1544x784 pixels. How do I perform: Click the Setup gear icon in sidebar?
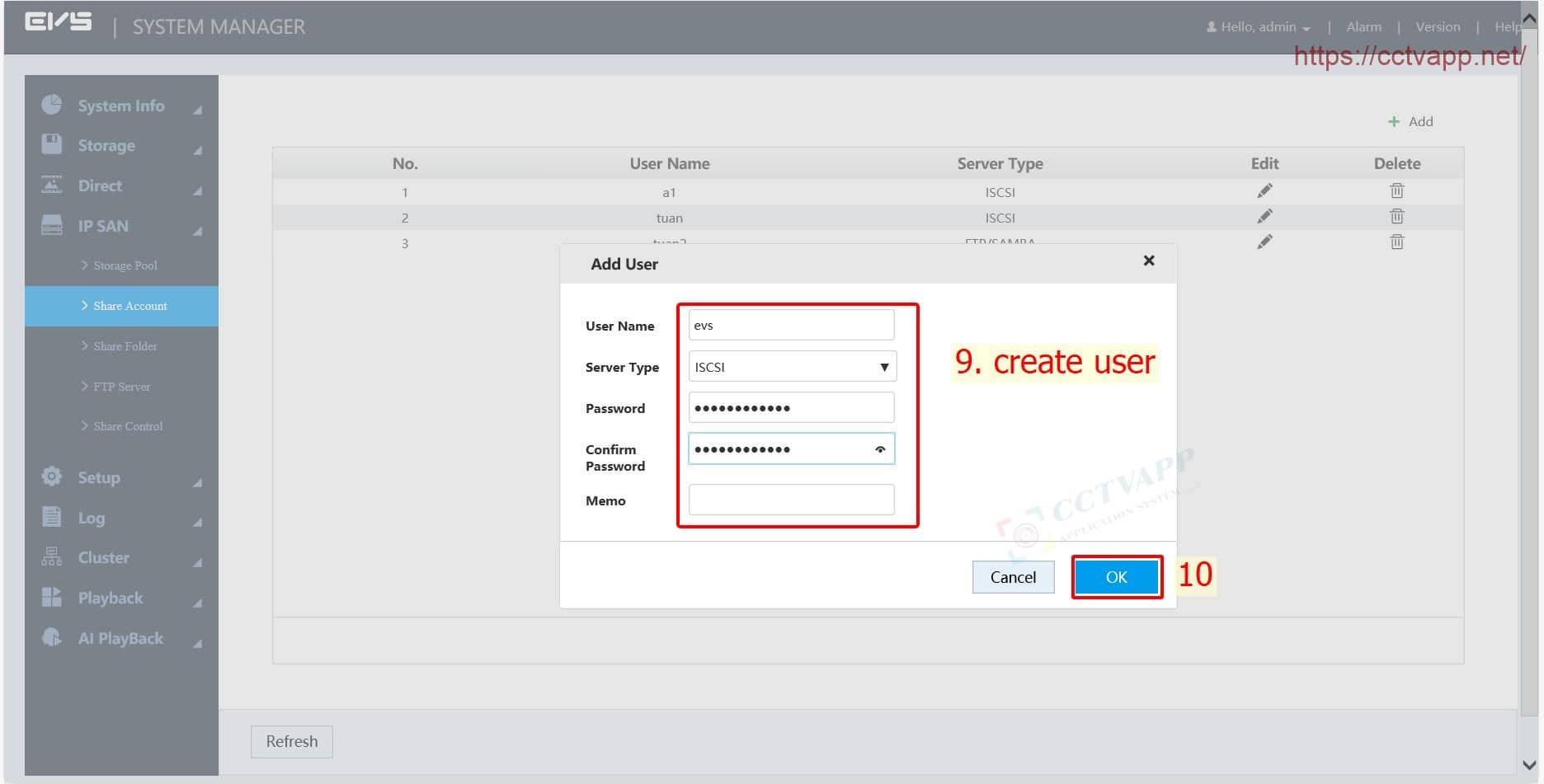[x=51, y=477]
